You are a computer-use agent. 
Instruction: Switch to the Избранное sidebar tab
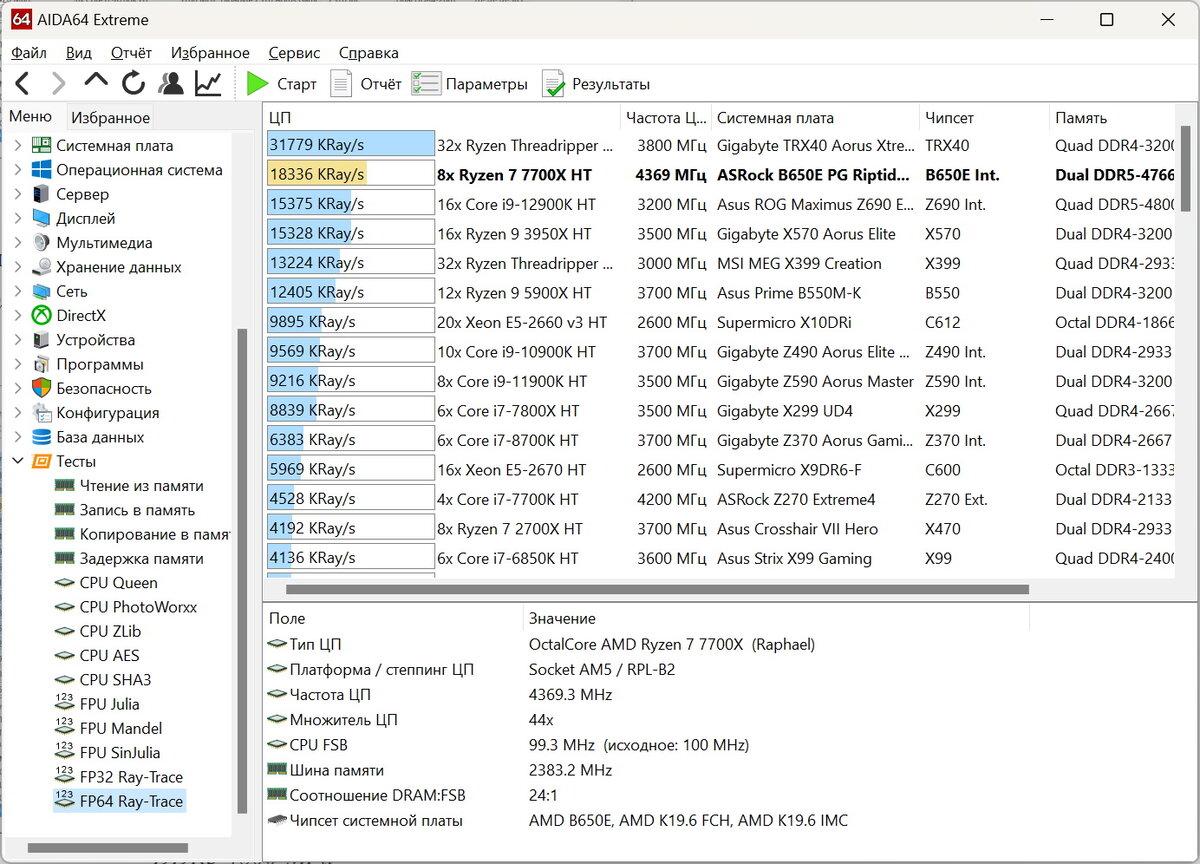[x=110, y=117]
